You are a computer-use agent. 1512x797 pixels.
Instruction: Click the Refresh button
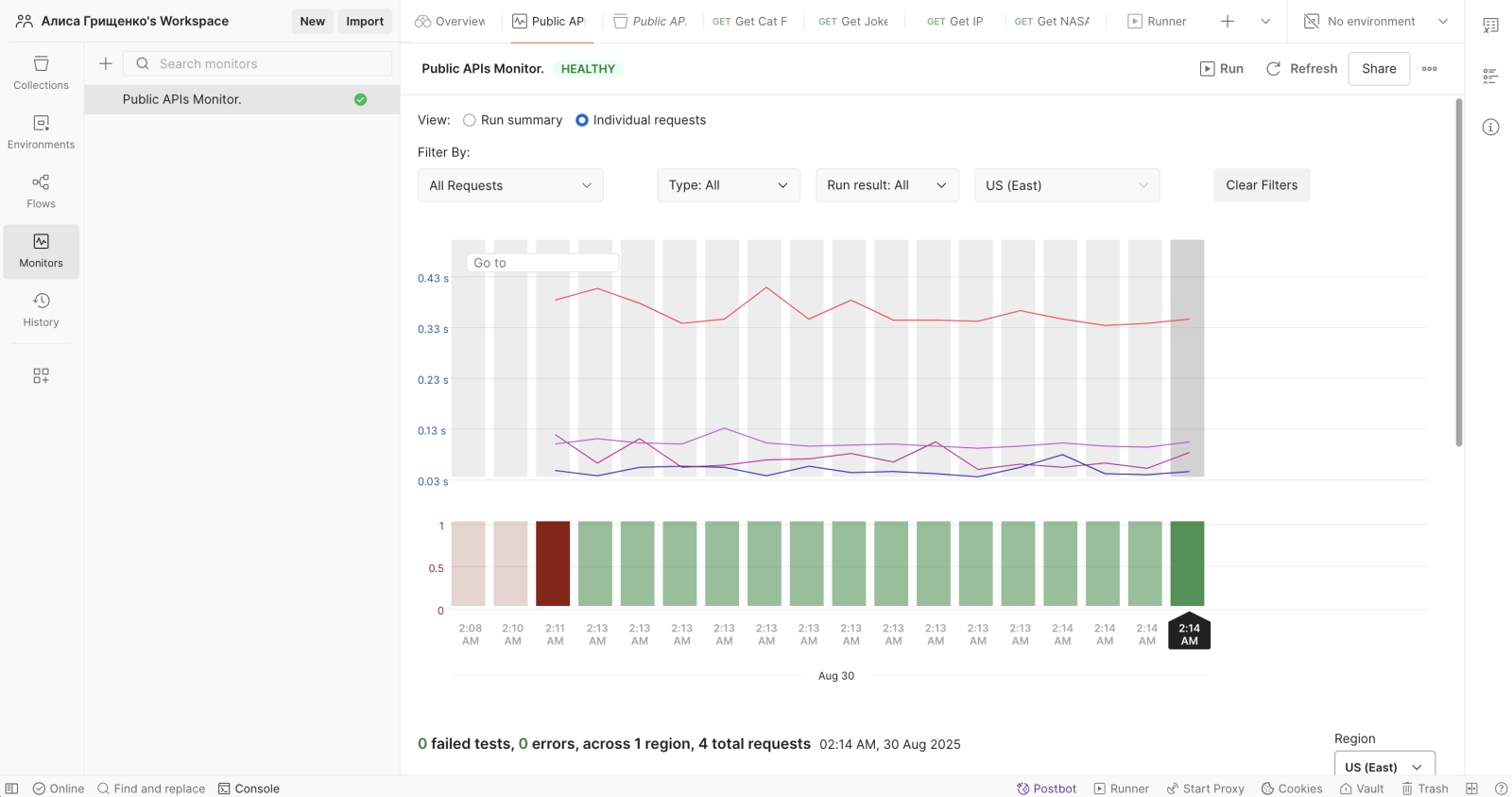tap(1302, 69)
